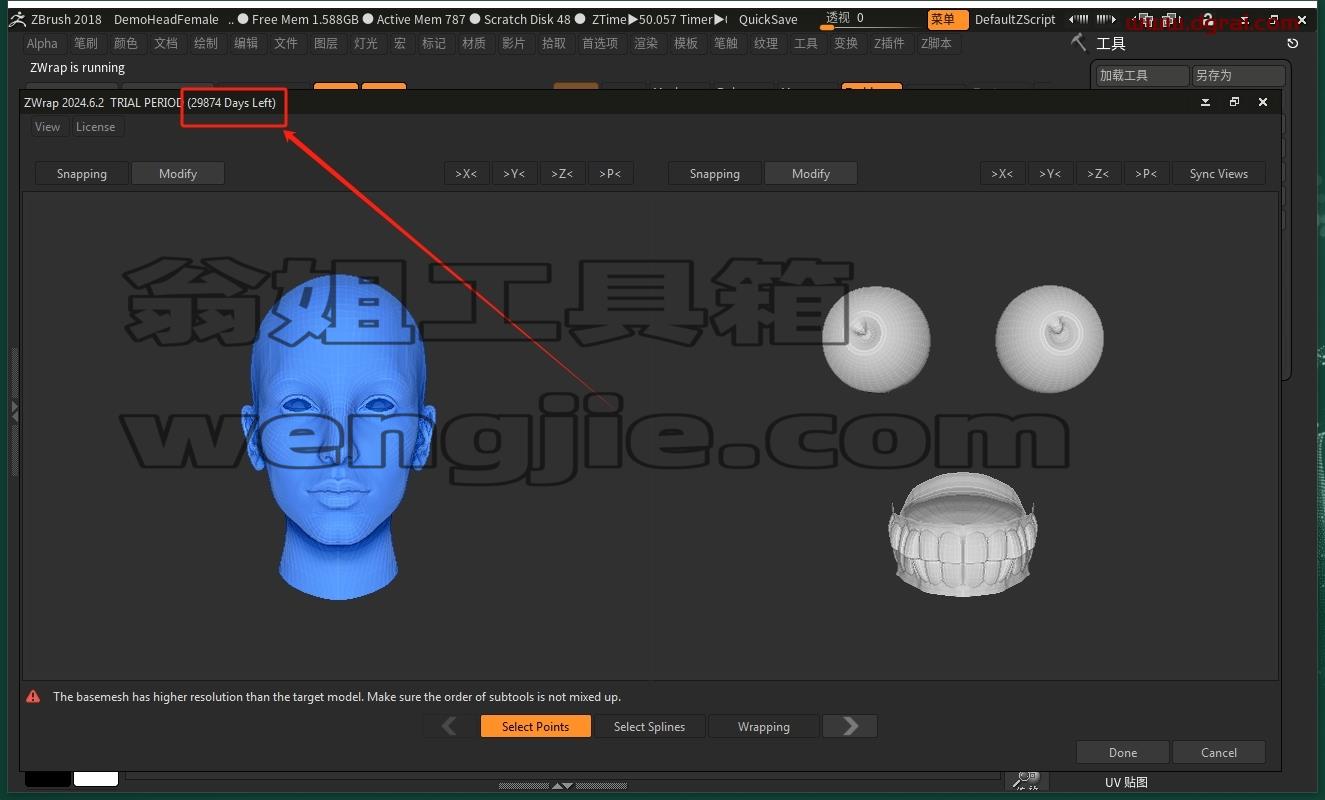Open the ZWrap View menu
1325x800 pixels.
[x=47, y=127]
